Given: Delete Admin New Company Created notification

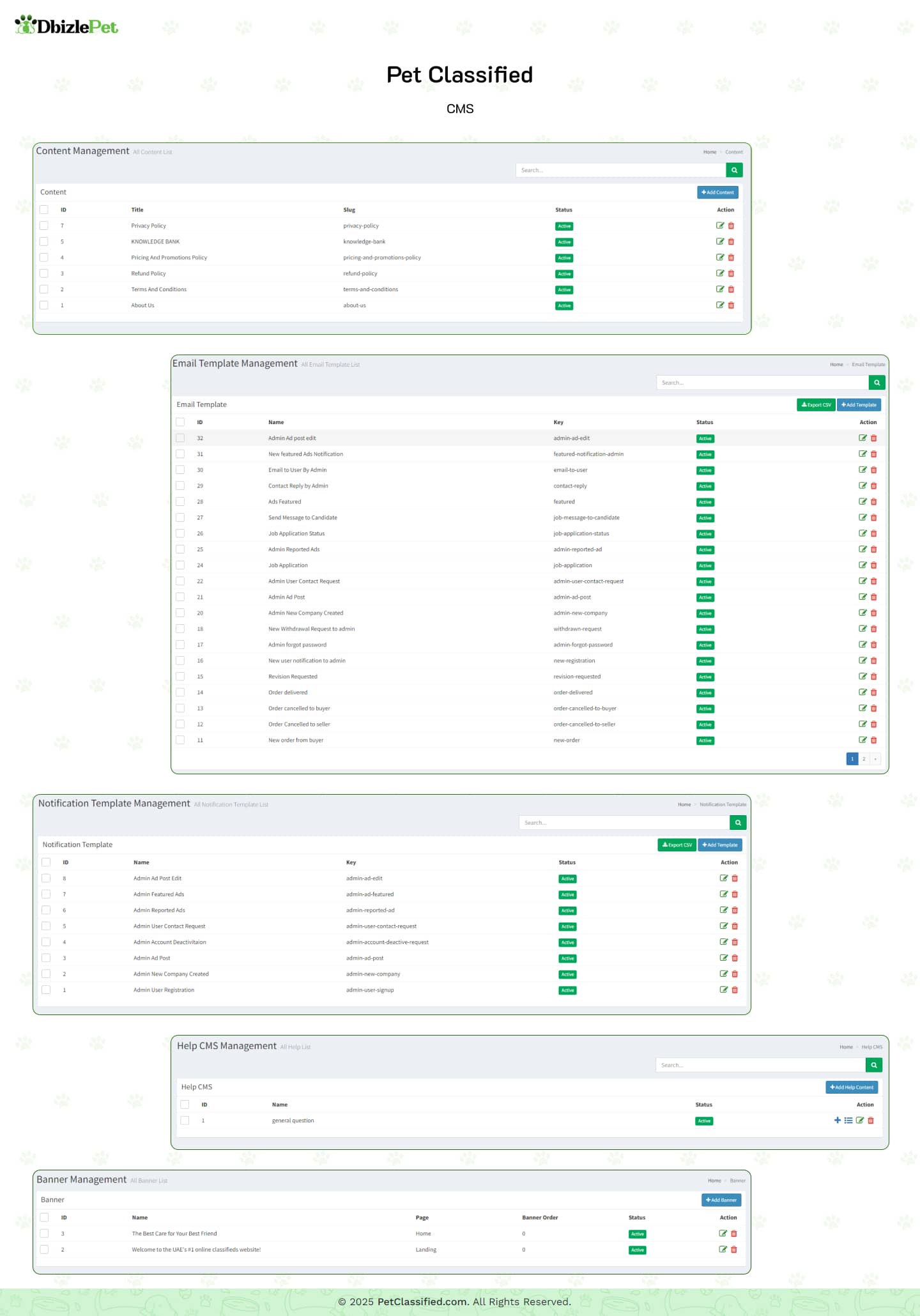Looking at the screenshot, I should [735, 974].
